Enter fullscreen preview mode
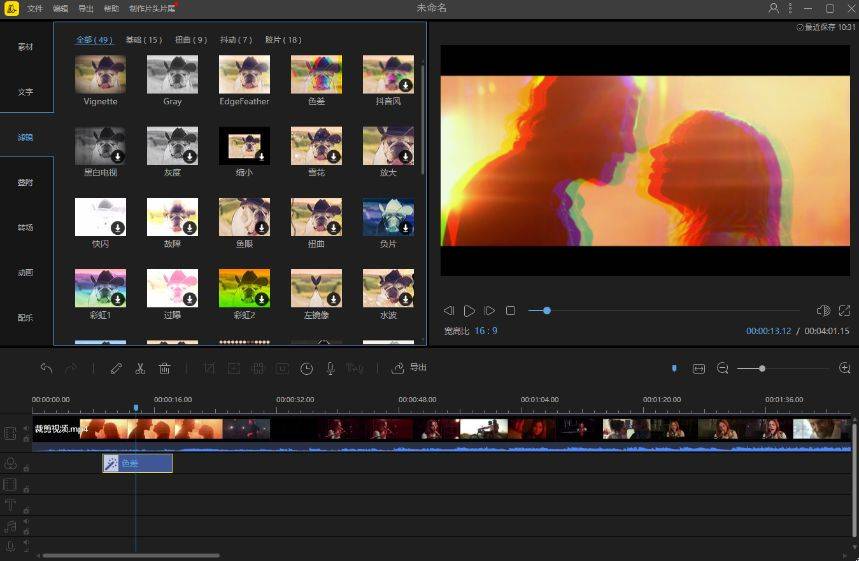 tap(845, 311)
